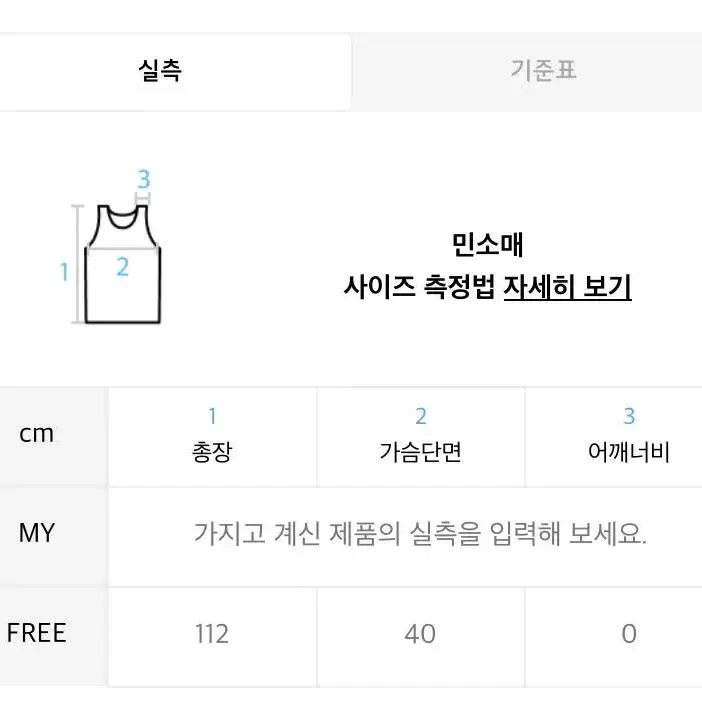Select the 총장 column header
The height and width of the screenshot is (702, 702).
tap(212, 452)
